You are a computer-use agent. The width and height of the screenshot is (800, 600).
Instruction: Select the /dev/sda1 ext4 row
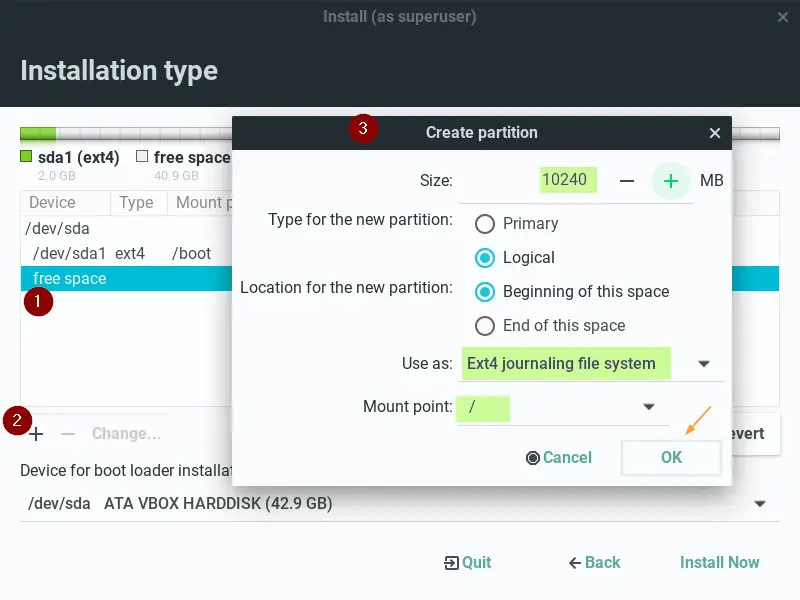(x=127, y=254)
